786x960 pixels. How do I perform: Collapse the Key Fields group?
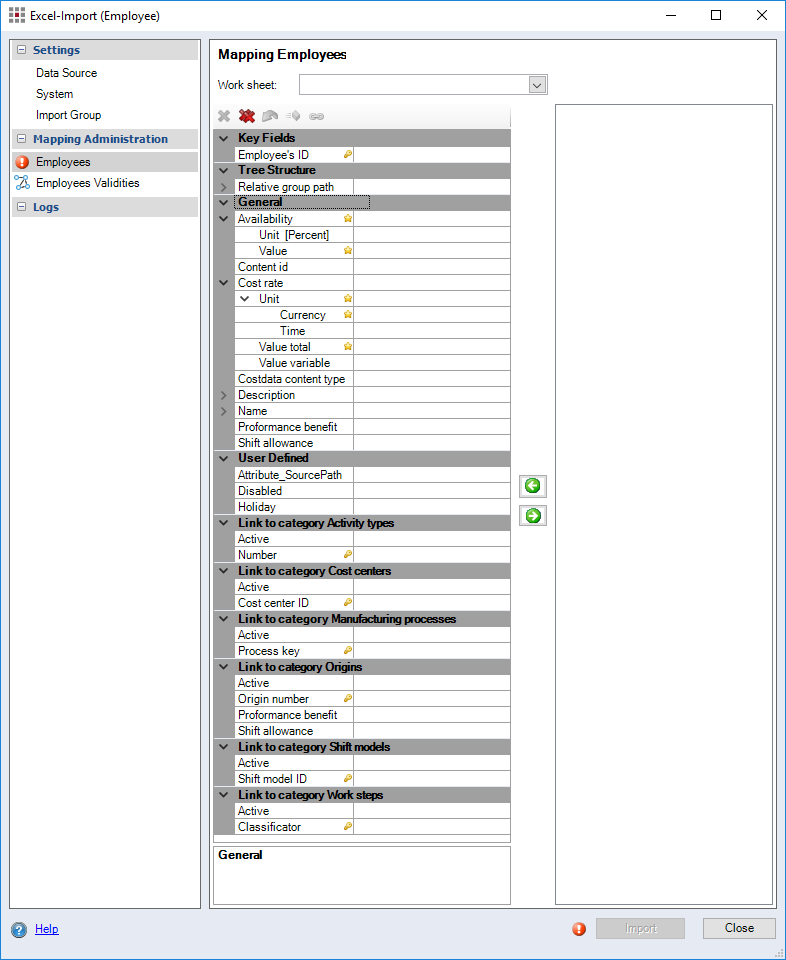click(x=223, y=138)
